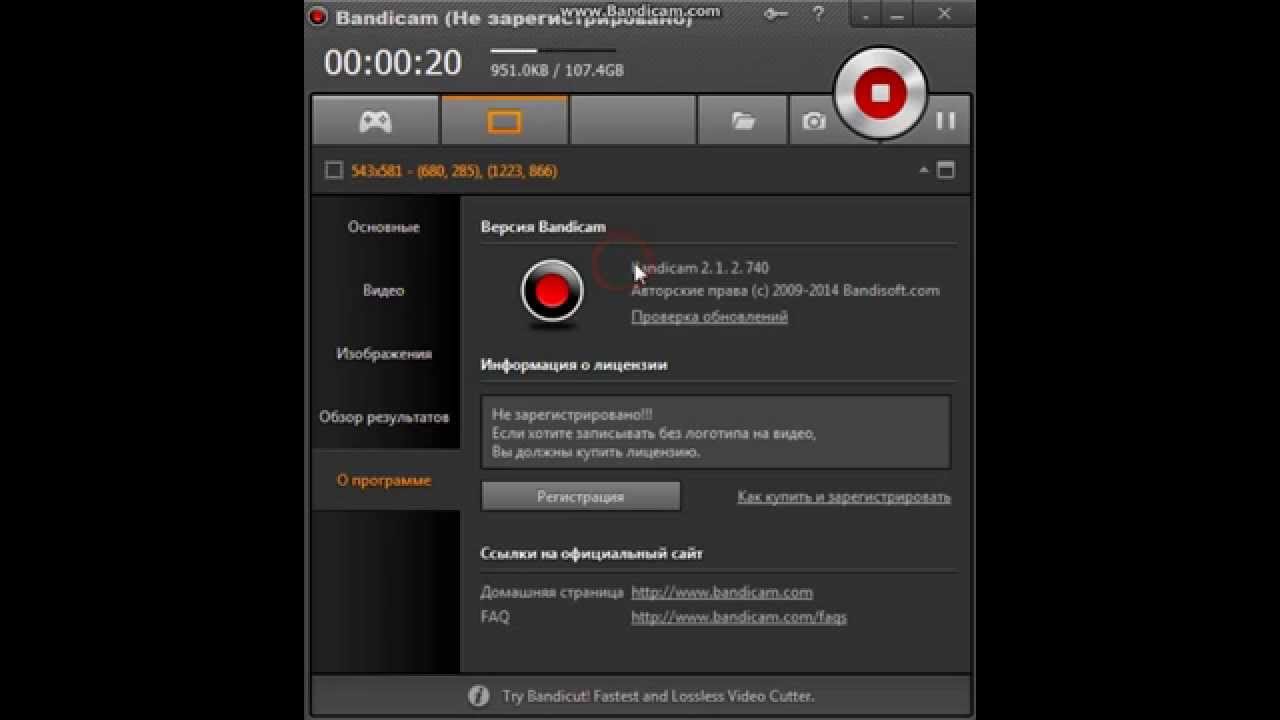
Task: Click the disk usage progress bar
Action: (553, 50)
